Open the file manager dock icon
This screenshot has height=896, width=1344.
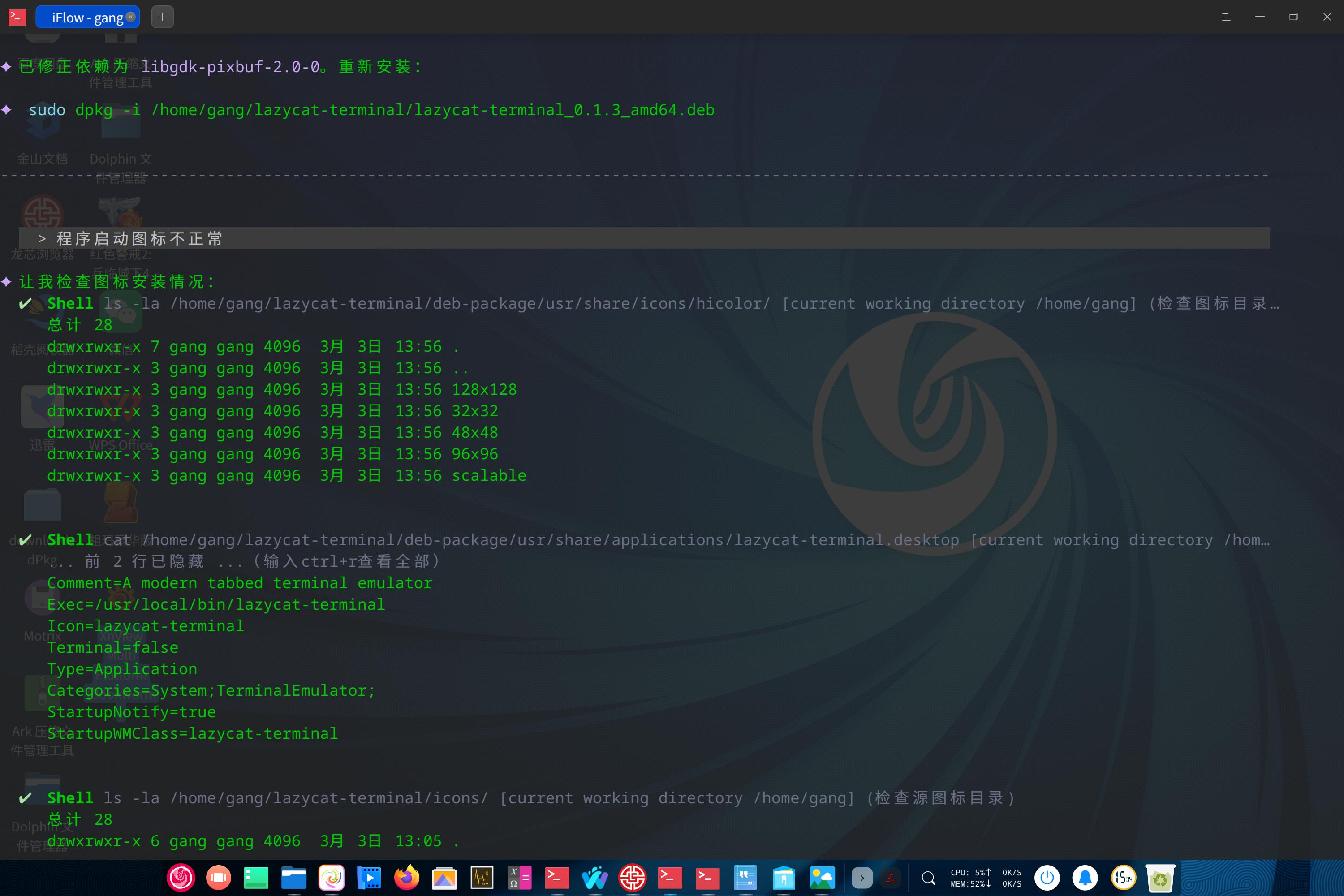click(x=294, y=878)
